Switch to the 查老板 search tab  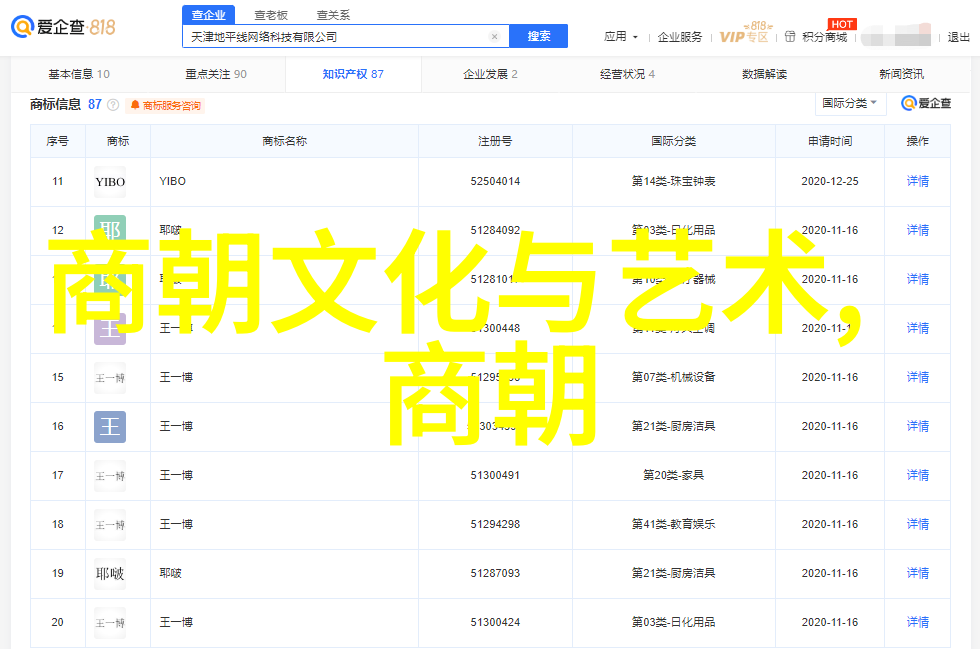[x=271, y=15]
